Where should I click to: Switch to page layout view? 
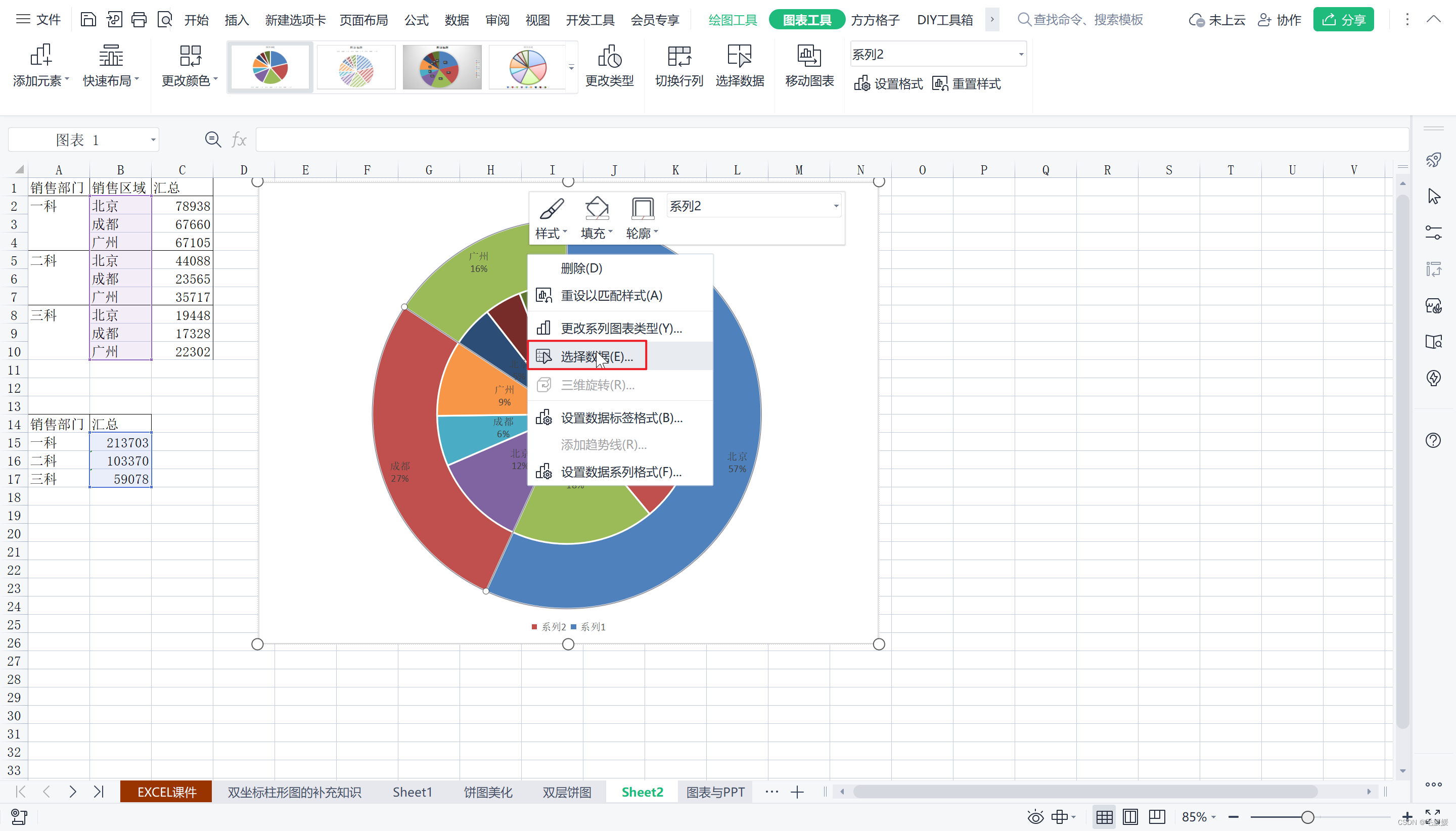coord(1130,817)
